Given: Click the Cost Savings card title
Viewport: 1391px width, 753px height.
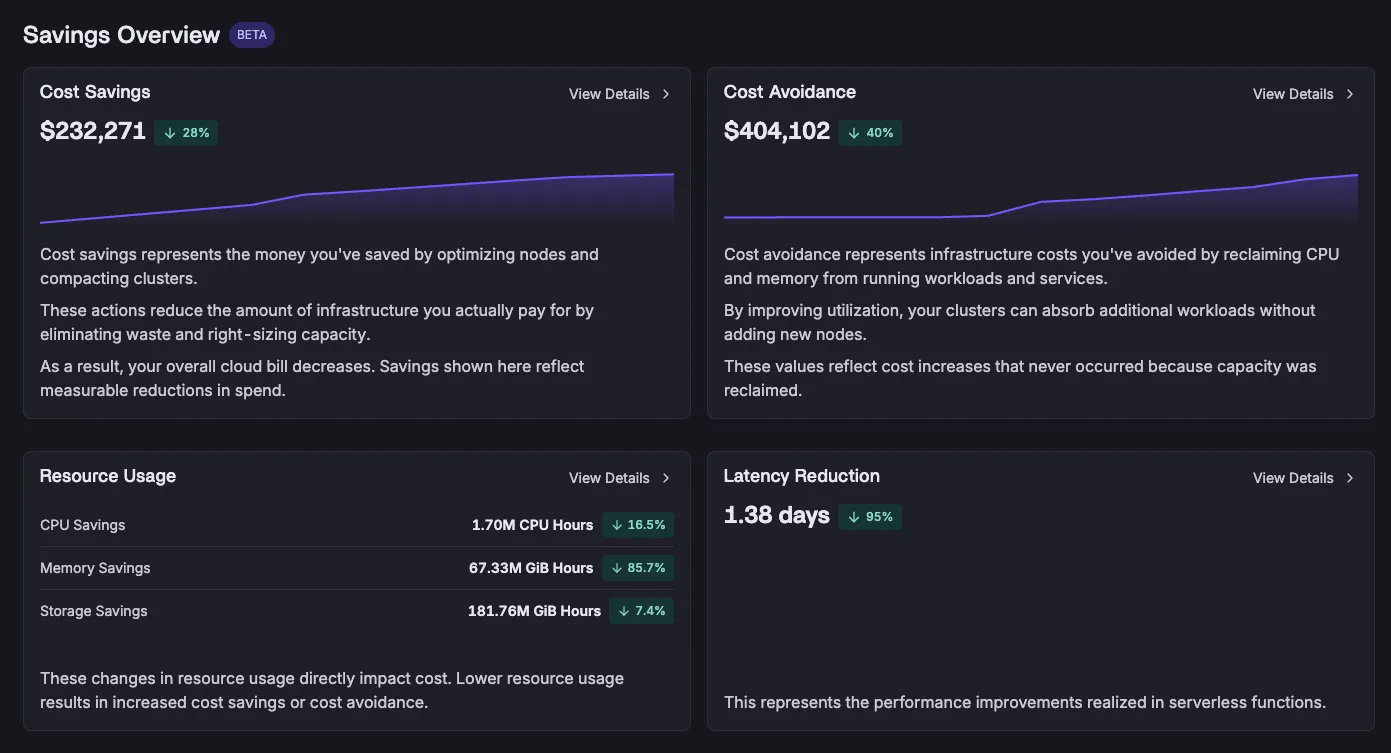Looking at the screenshot, I should 95,92.
